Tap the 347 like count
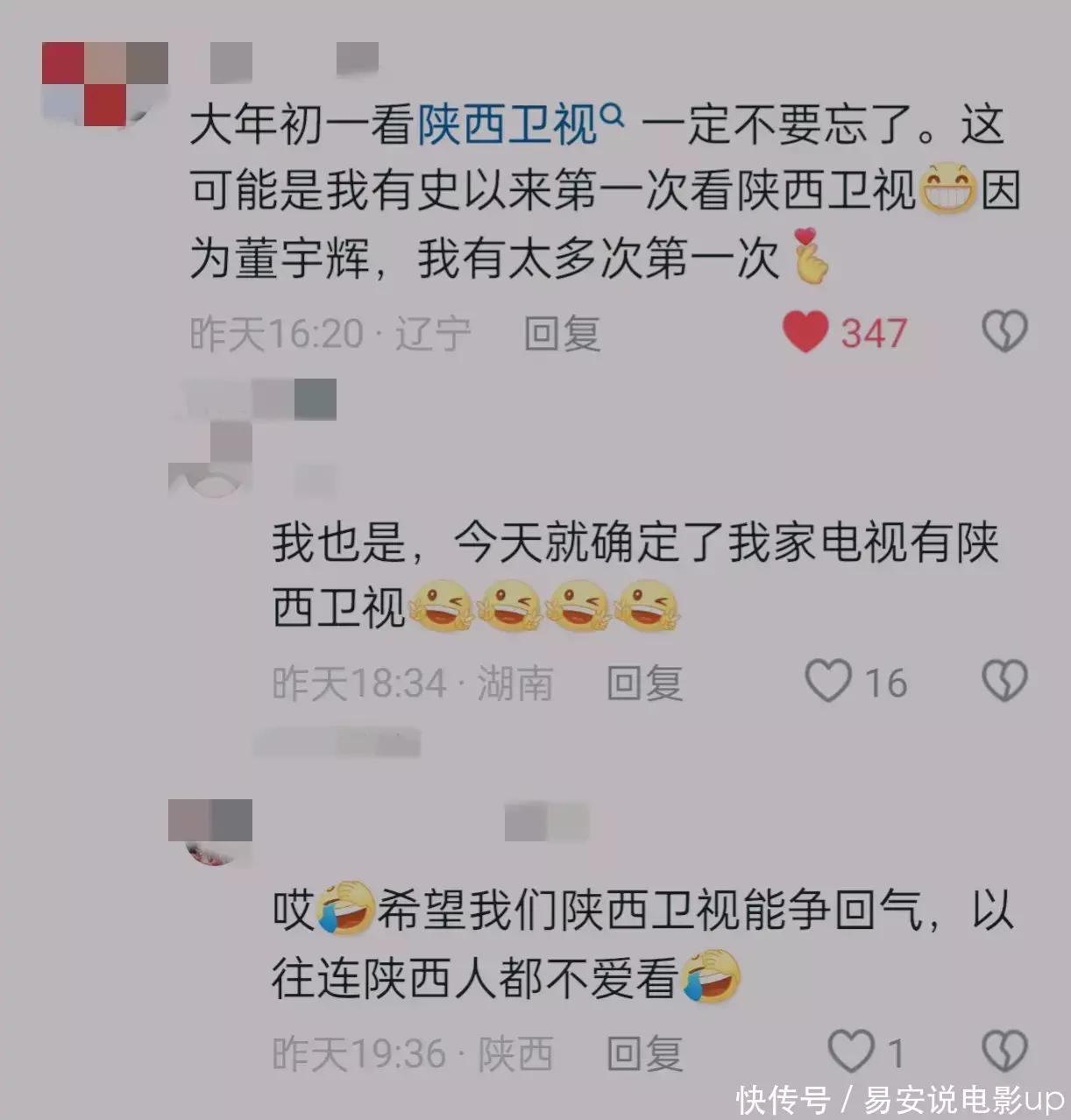 (x=874, y=333)
